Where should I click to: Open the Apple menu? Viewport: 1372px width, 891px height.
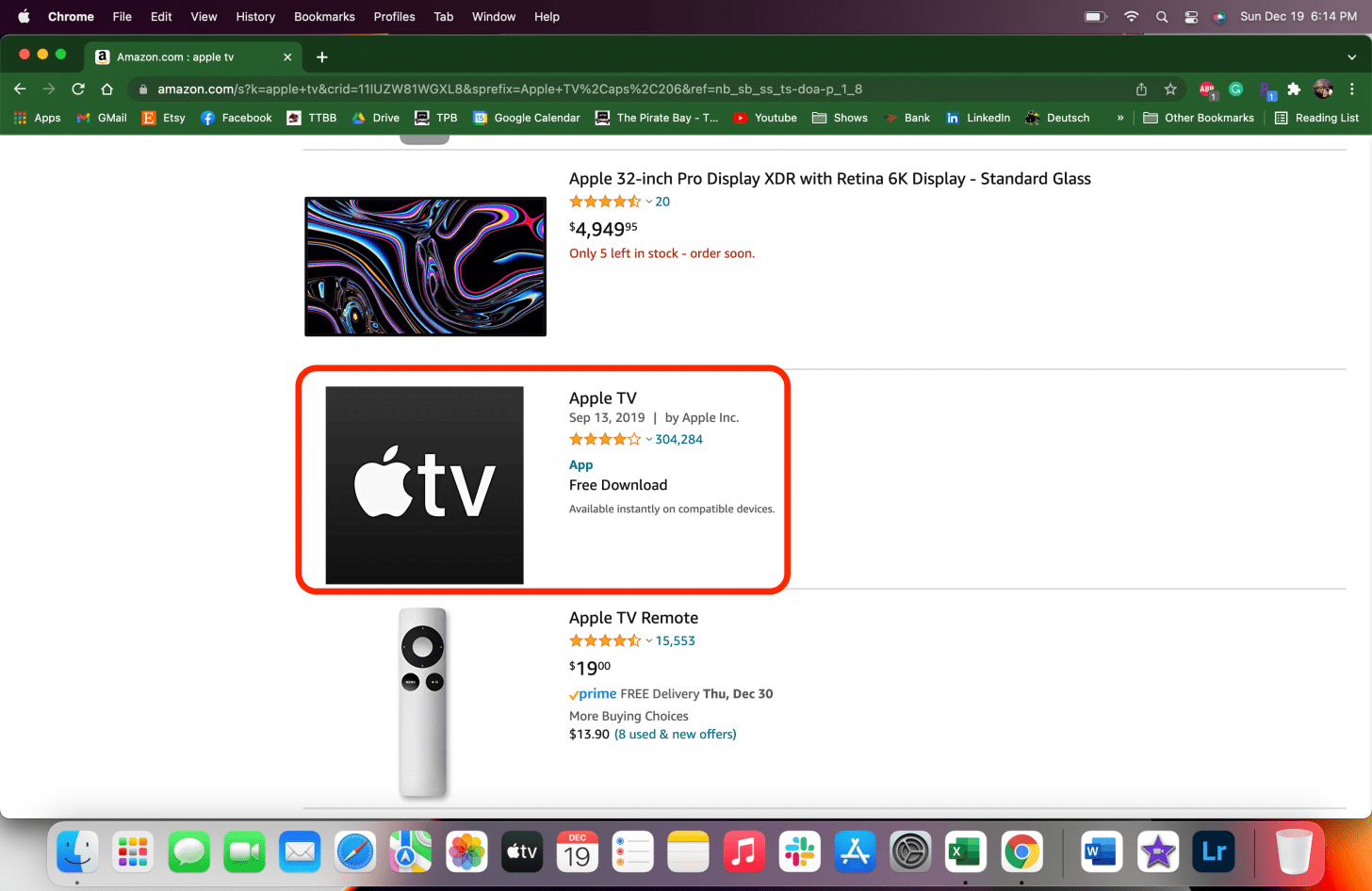pyautogui.click(x=24, y=17)
